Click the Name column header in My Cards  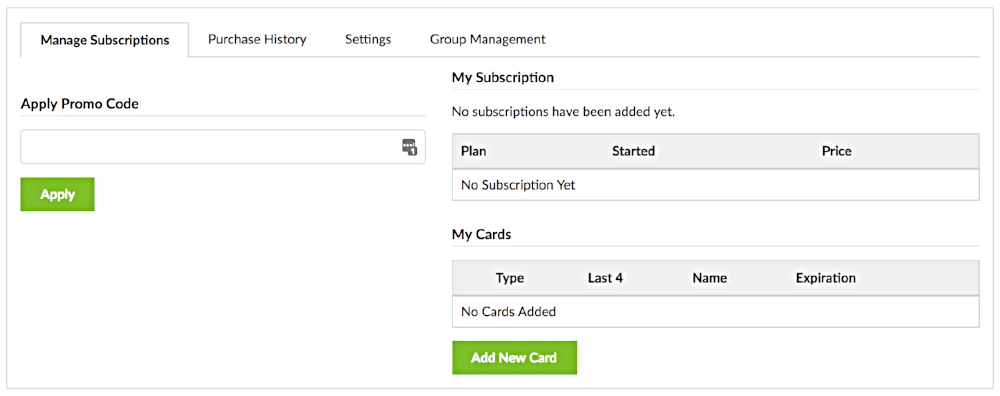(x=710, y=278)
